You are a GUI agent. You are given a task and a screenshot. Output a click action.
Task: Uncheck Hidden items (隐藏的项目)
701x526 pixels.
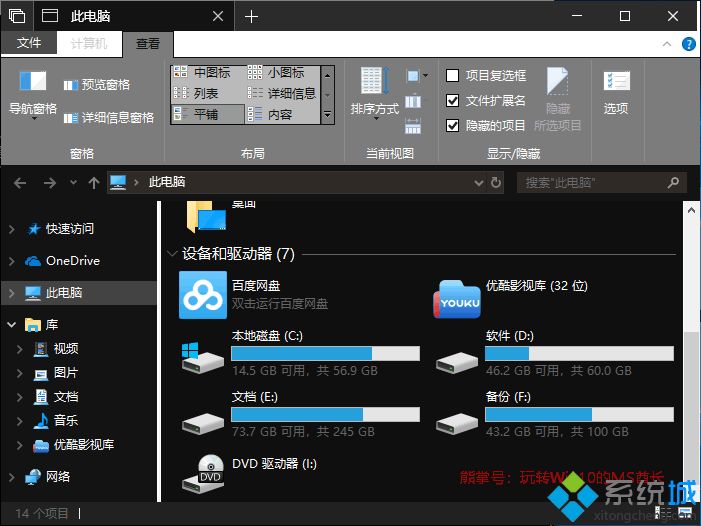[x=486, y=126]
